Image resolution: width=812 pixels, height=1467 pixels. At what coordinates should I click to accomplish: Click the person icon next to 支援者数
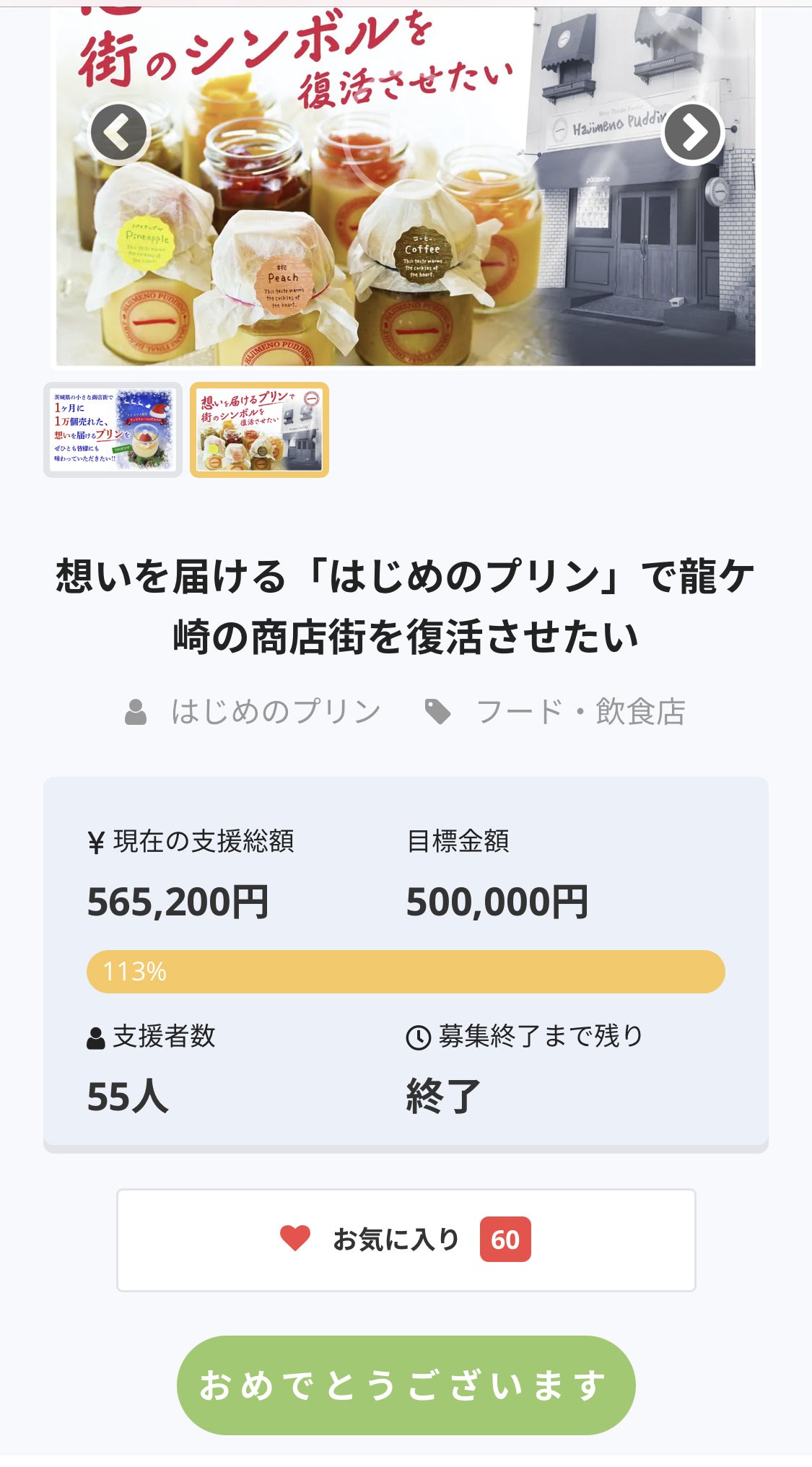point(96,1038)
